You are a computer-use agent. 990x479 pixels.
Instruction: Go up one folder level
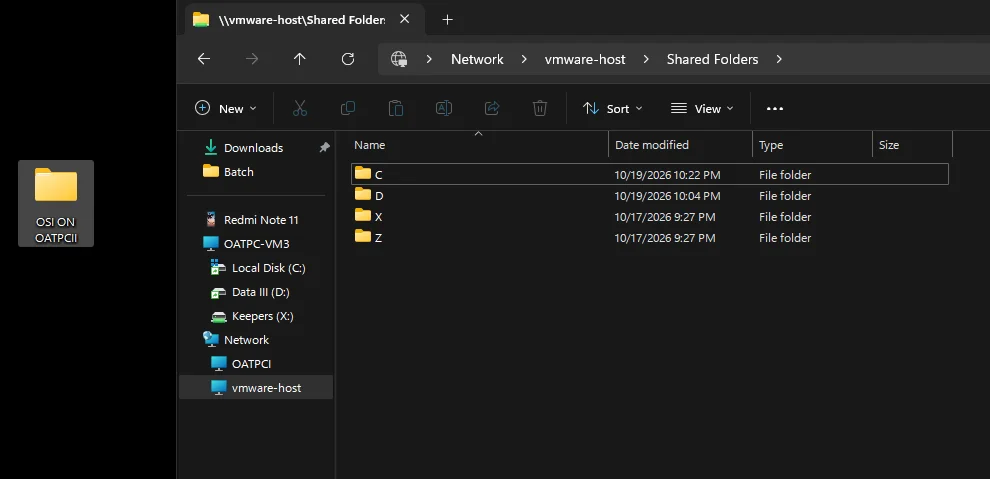[299, 59]
